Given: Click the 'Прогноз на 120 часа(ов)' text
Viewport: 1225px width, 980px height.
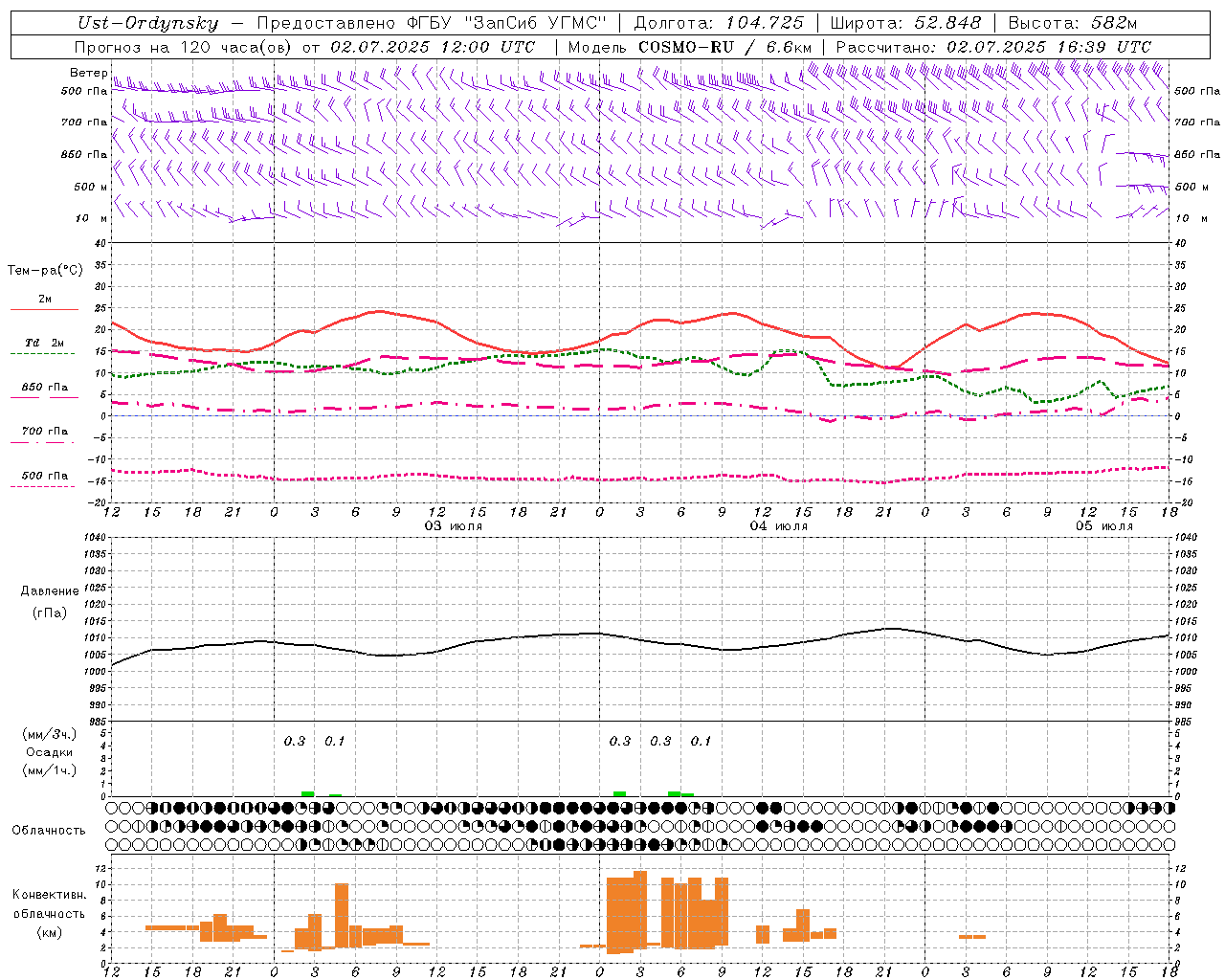Looking at the screenshot, I should [184, 47].
